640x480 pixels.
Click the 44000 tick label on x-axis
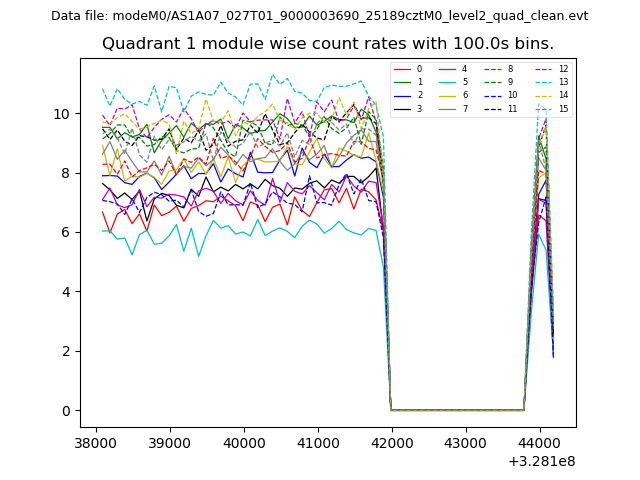tap(539, 442)
